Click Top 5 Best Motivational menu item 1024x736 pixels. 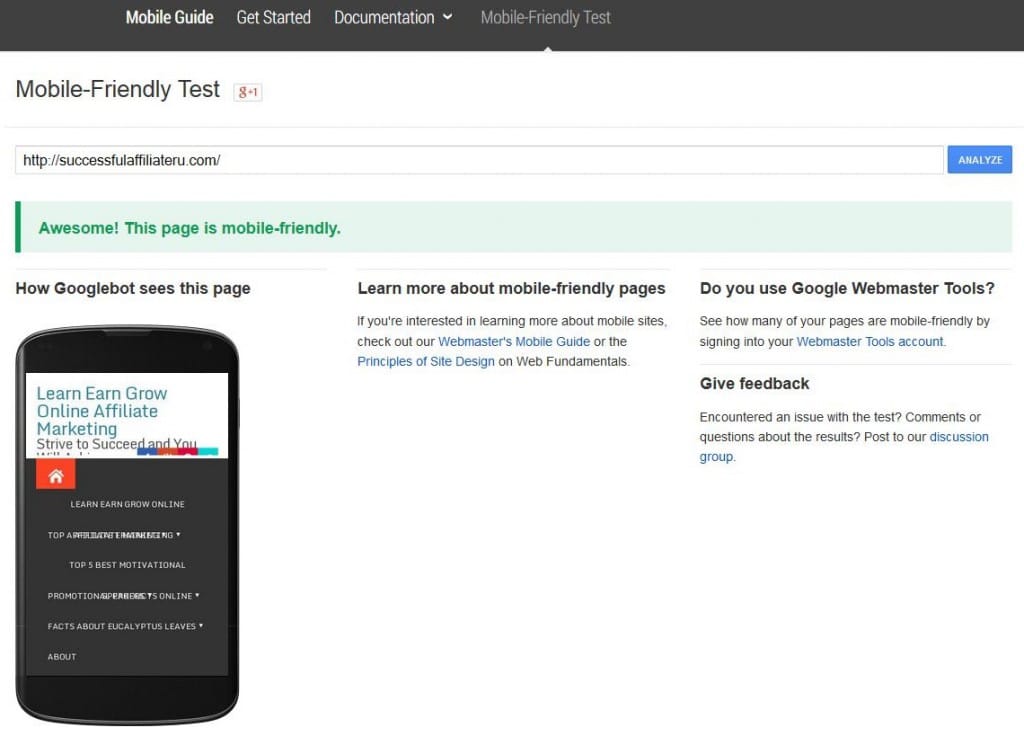127,565
